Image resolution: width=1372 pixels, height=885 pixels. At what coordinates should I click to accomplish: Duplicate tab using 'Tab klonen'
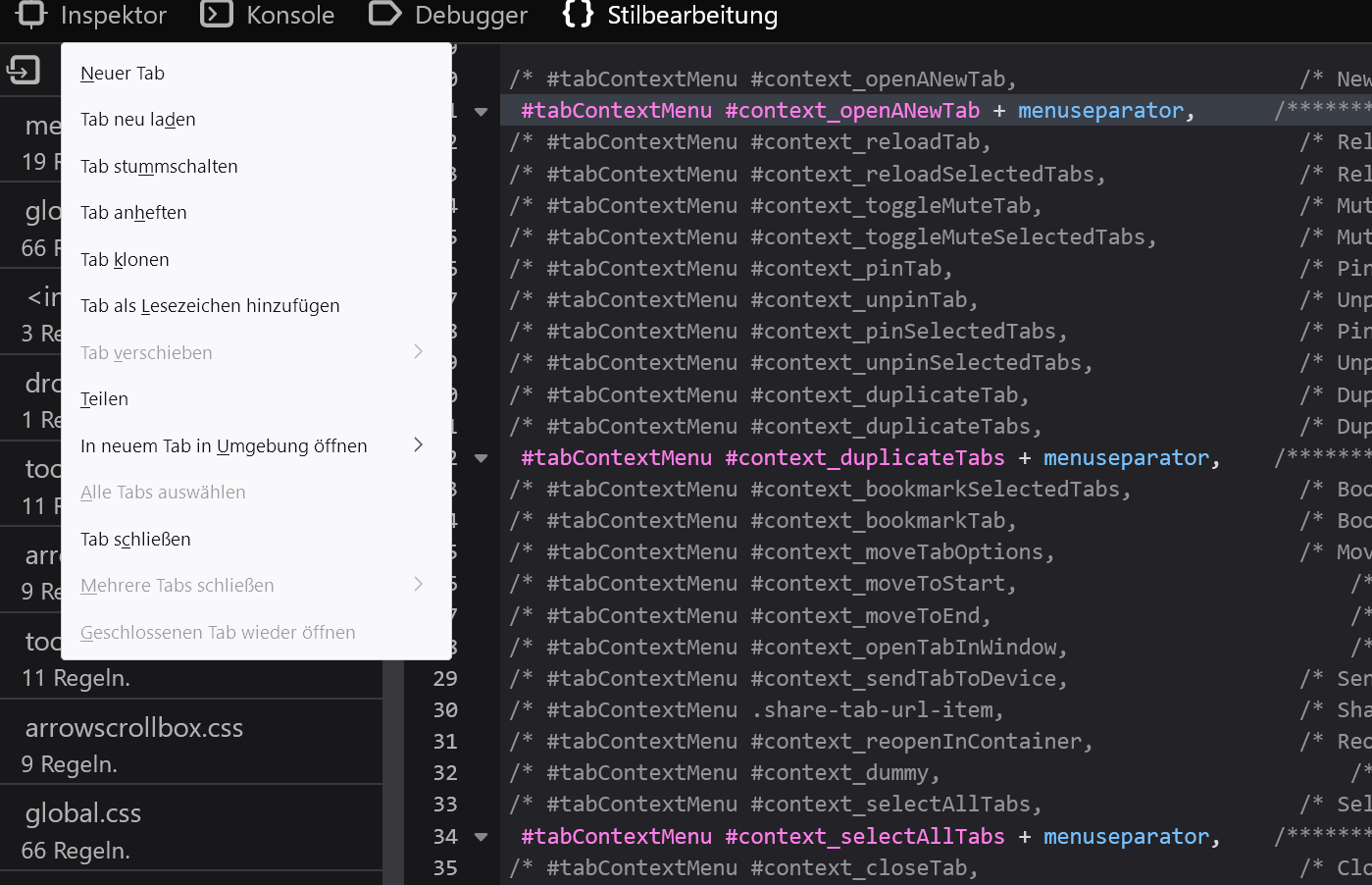pos(125,260)
